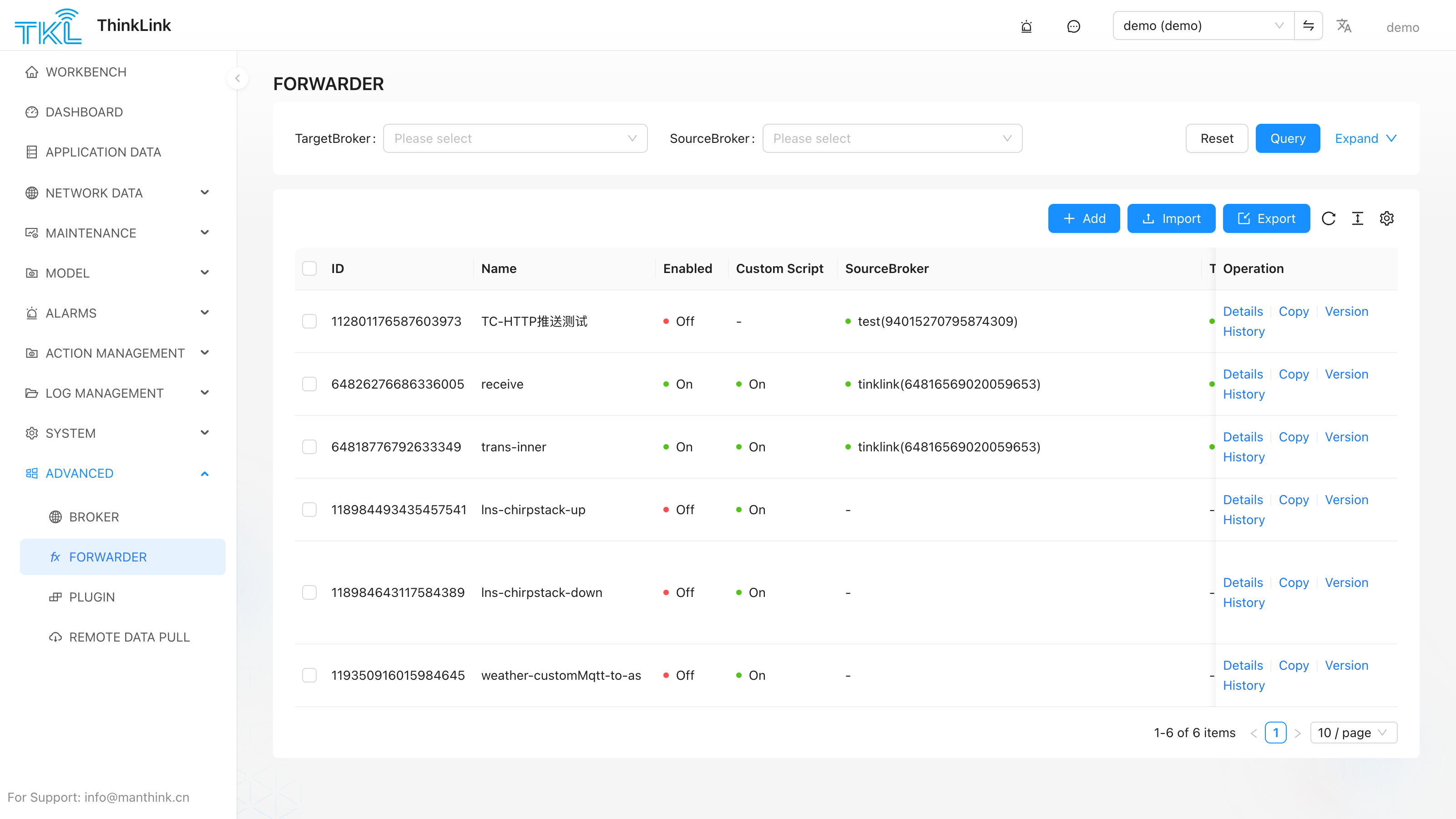1456x819 pixels.
Task: Check the TC-HTTP推送测试 row checkbox
Action: [309, 321]
